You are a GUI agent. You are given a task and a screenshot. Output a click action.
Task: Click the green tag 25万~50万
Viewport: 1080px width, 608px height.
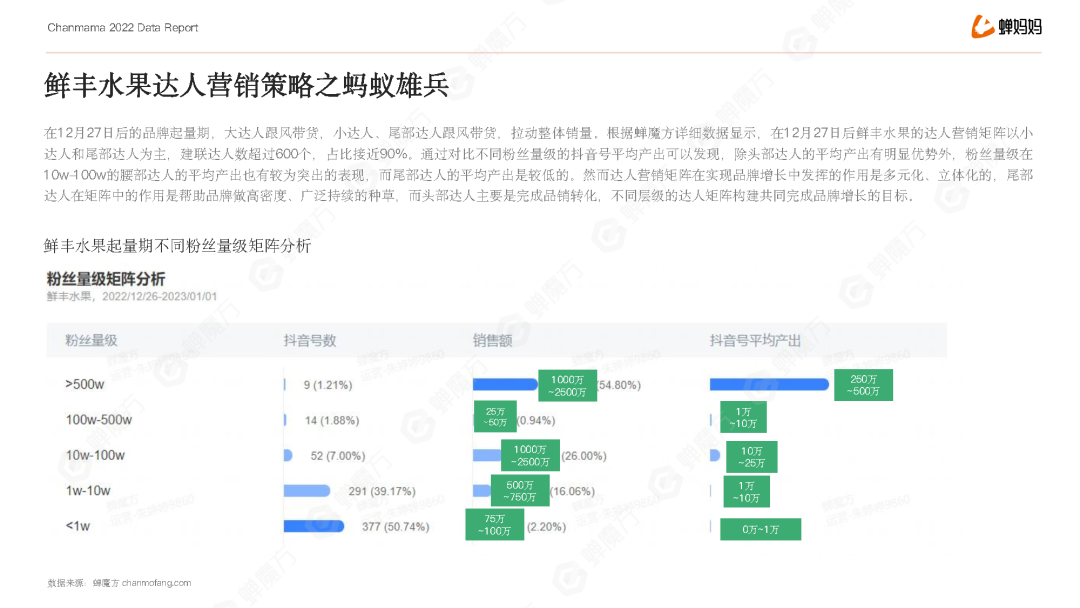495,417
